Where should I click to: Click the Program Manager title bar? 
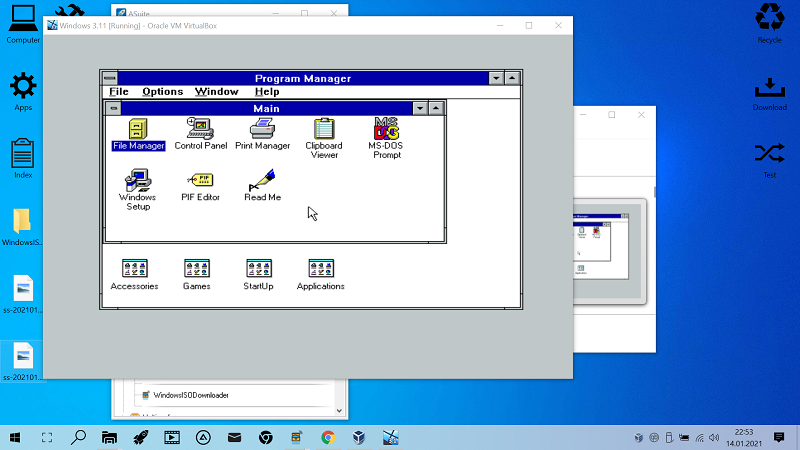tap(303, 78)
